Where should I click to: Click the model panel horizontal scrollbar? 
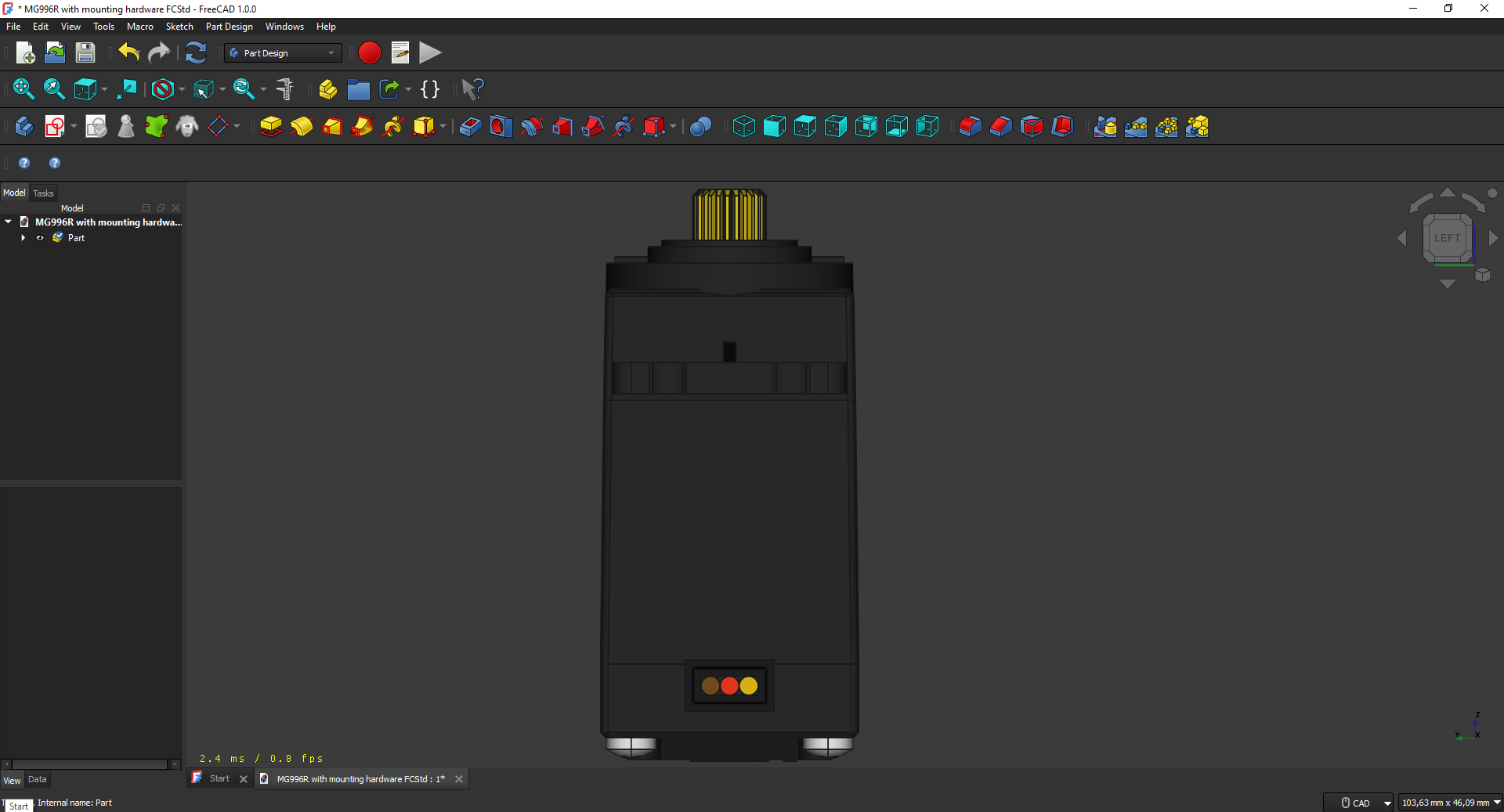90,764
